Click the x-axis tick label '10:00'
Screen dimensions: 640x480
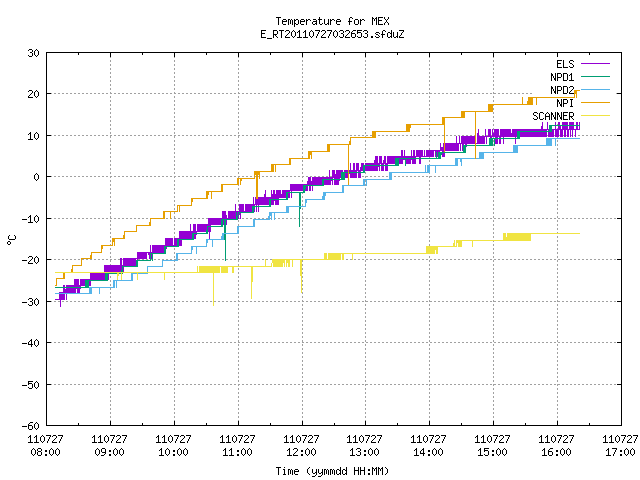[173, 452]
